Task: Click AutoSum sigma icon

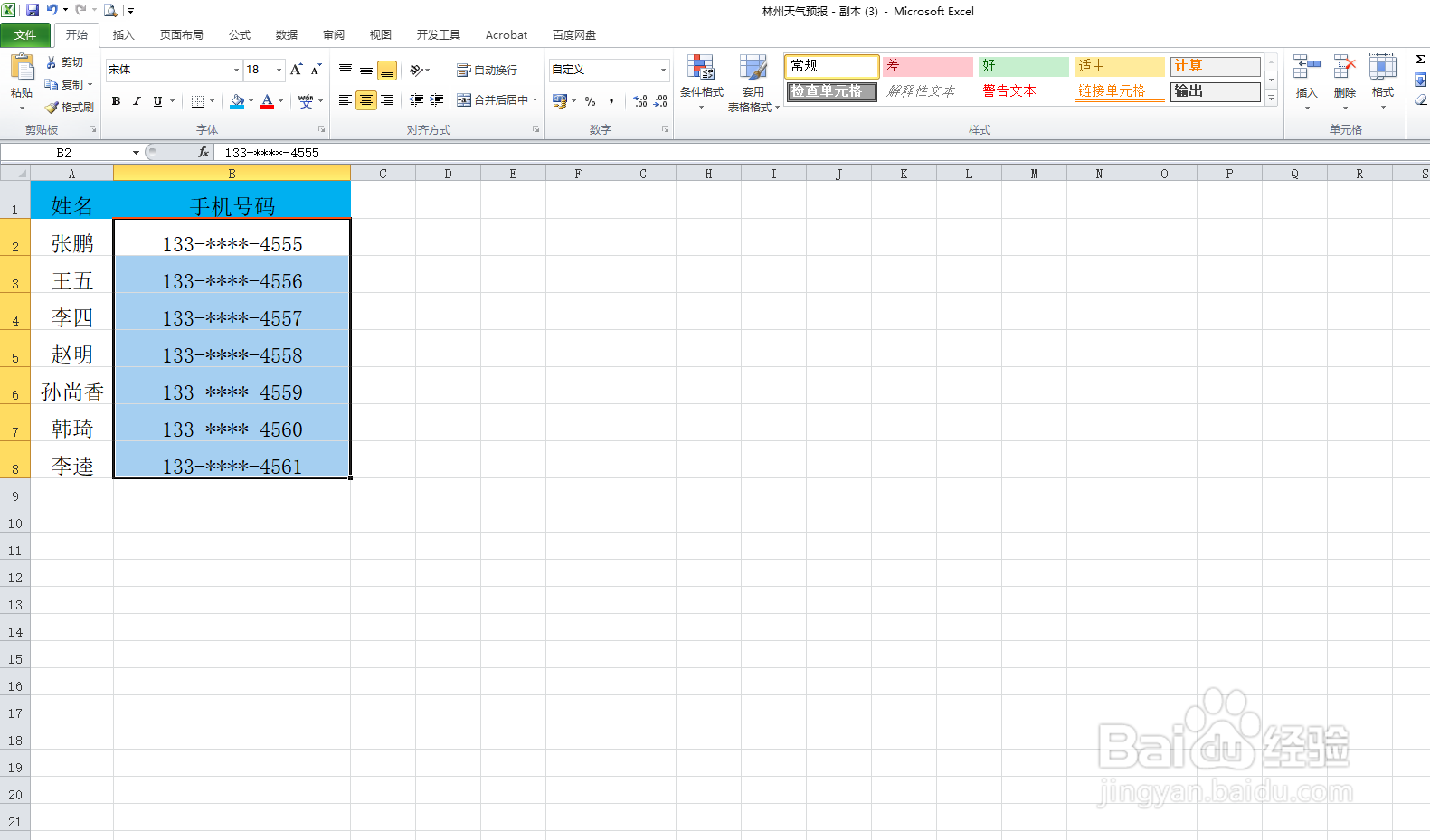Action: [x=1420, y=60]
